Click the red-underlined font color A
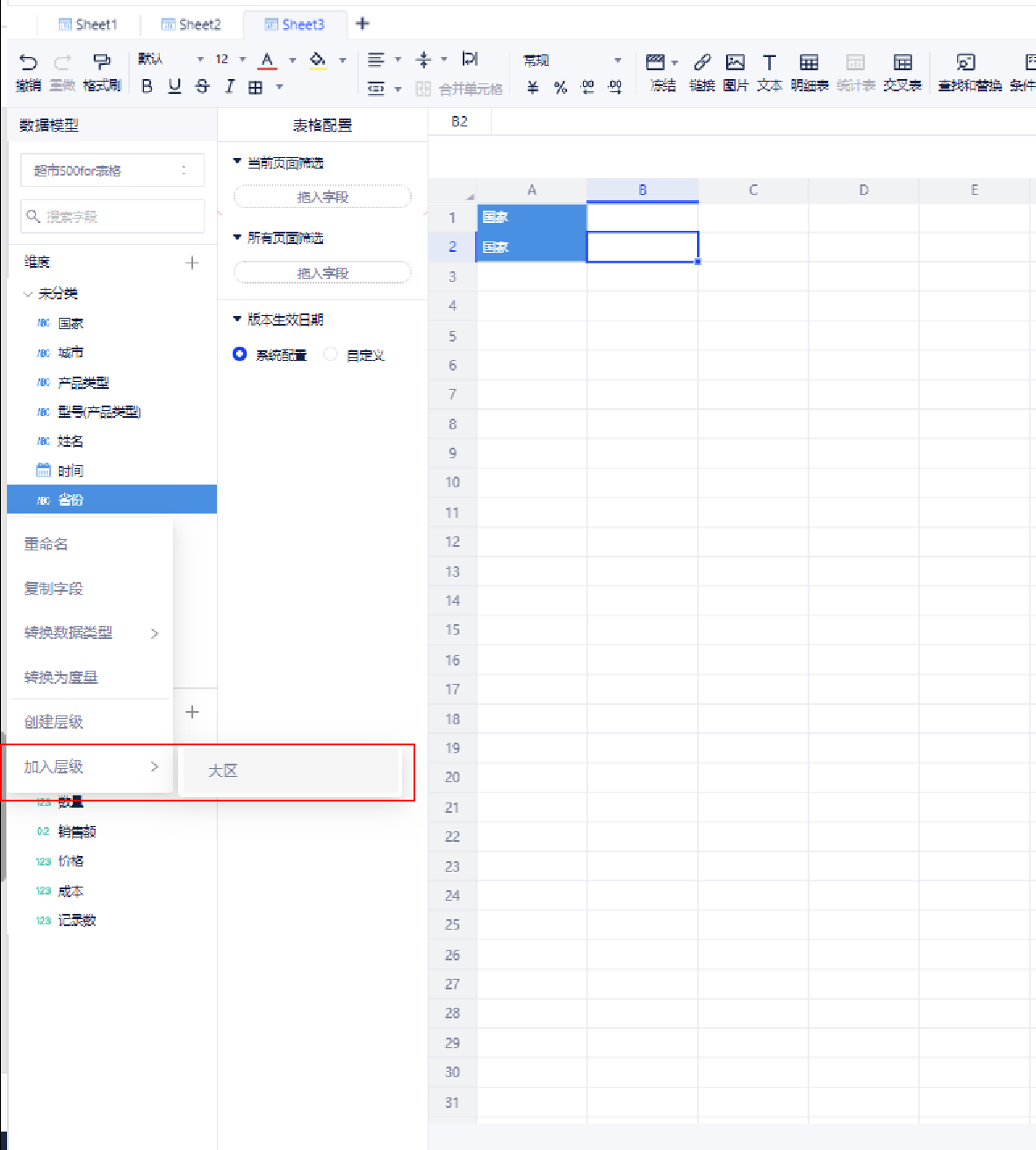This screenshot has width=1036, height=1150. tap(268, 61)
